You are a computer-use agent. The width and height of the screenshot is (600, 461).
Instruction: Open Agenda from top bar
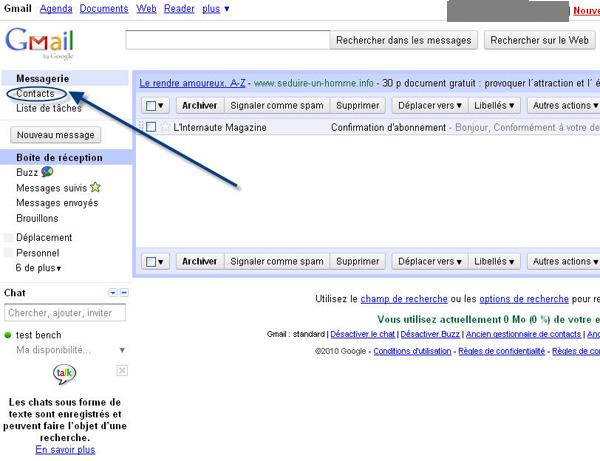pos(56,8)
